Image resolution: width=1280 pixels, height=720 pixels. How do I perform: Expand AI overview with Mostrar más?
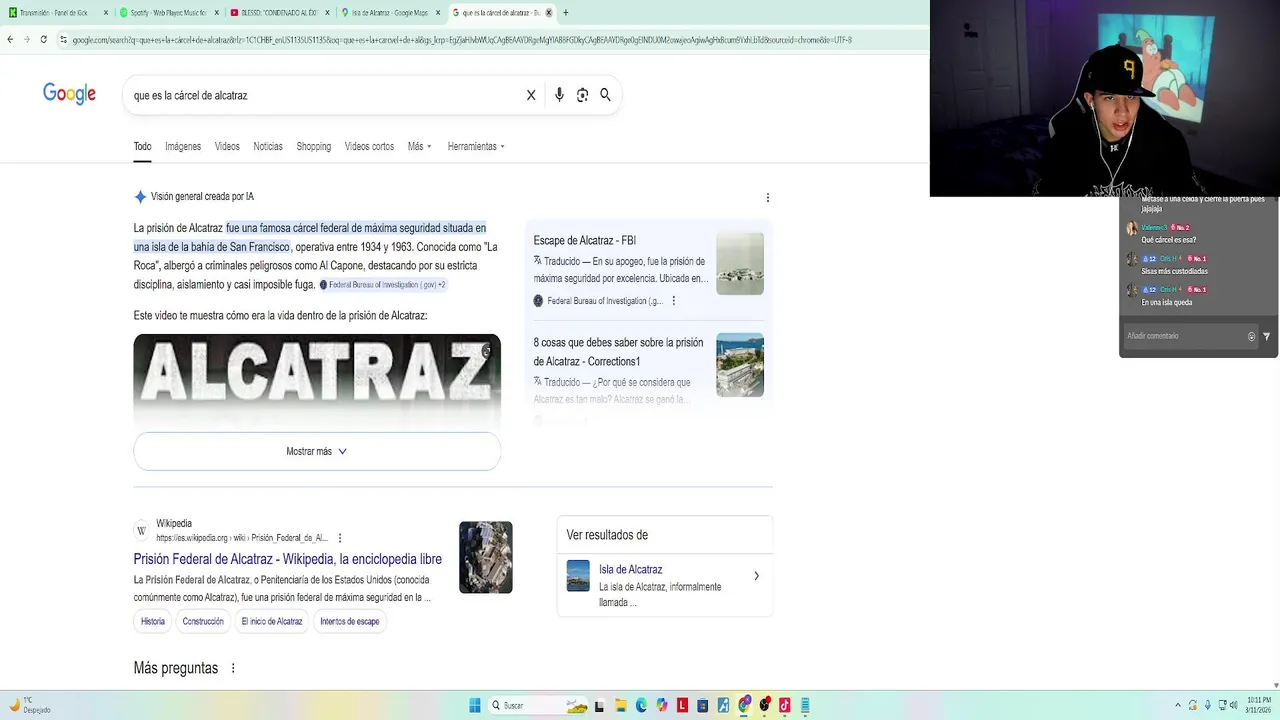tap(317, 451)
